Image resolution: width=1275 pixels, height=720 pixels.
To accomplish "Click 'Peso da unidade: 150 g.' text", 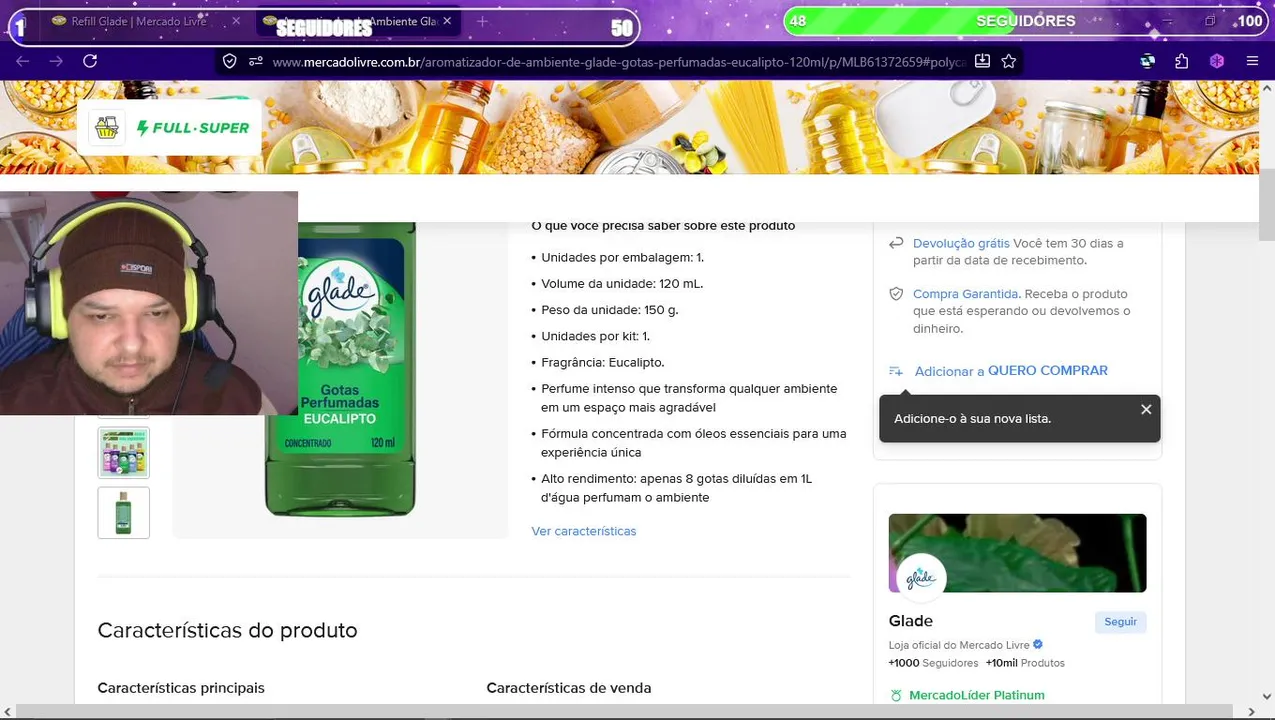I will [610, 310].
